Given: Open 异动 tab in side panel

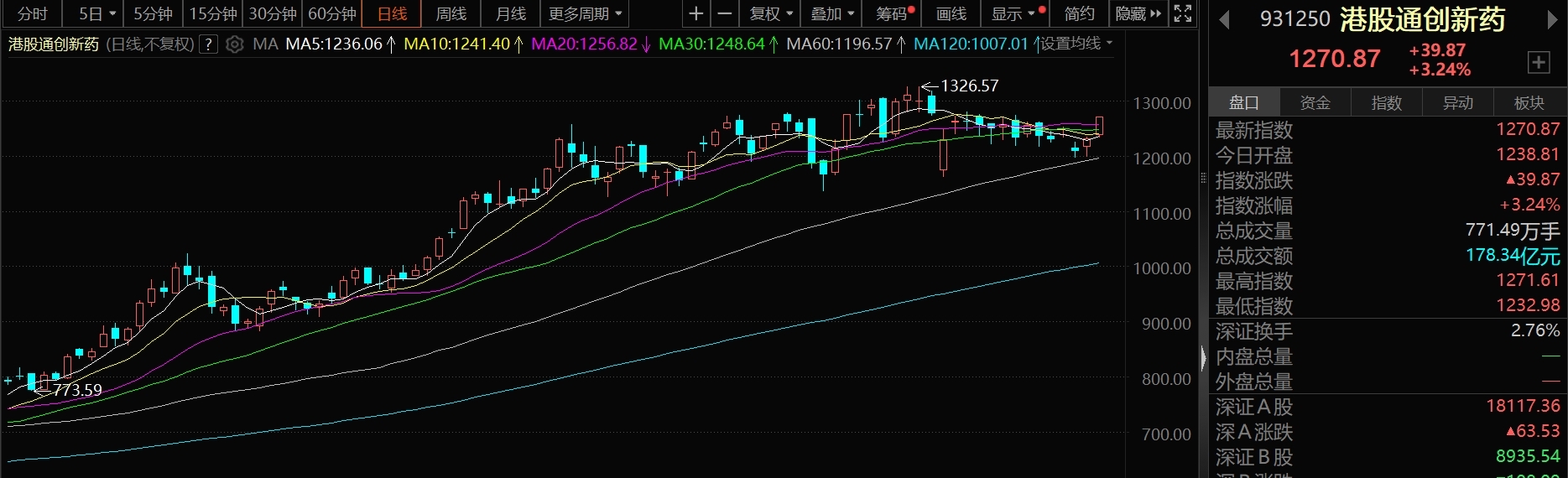Looking at the screenshot, I should pos(1458,102).
